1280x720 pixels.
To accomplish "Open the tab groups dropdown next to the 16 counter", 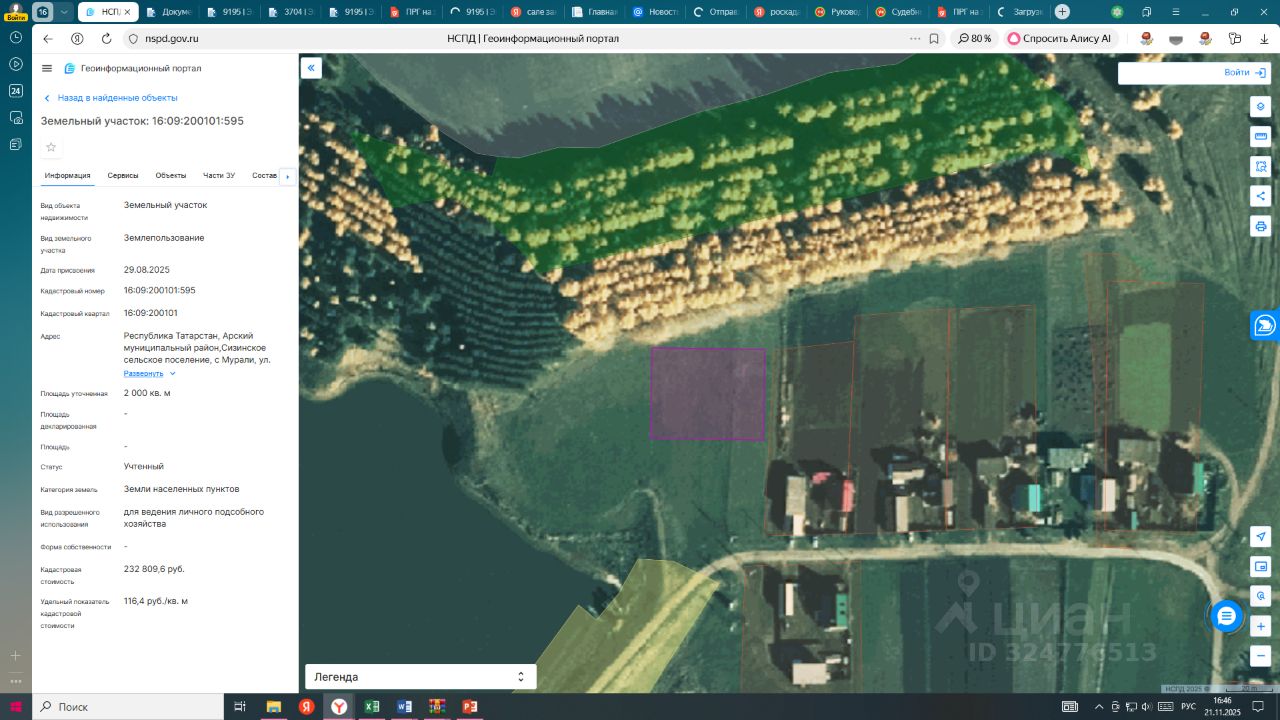I will 65,12.
